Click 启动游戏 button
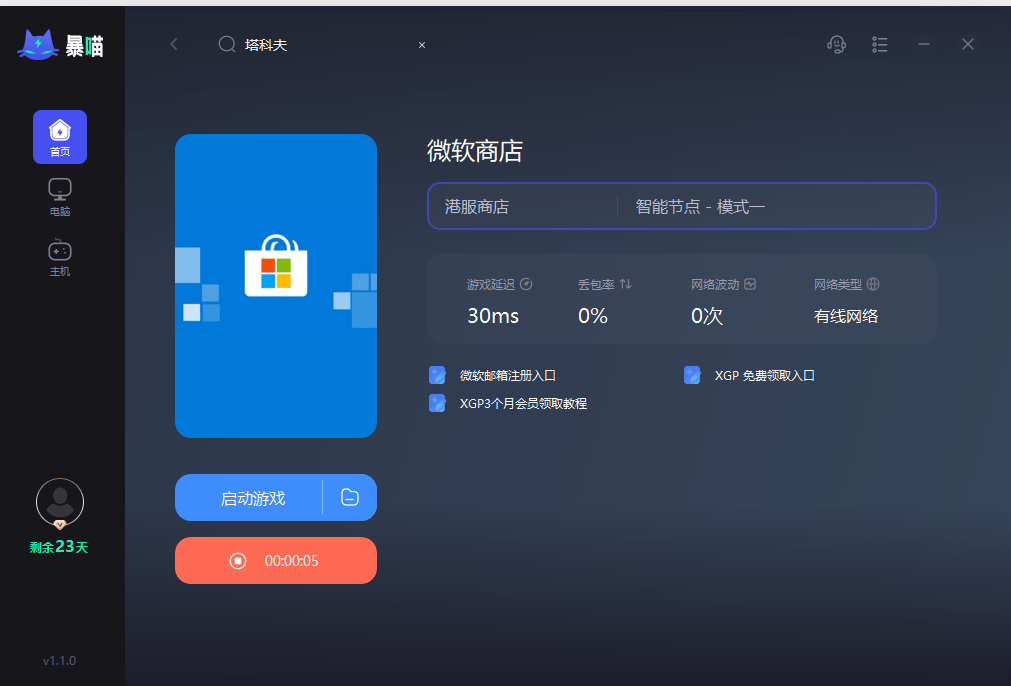1011x686 pixels. pyautogui.click(x=249, y=498)
